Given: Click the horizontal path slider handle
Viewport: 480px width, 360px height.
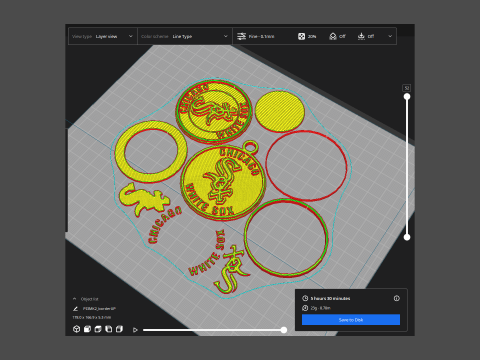Looking at the screenshot, I should [284, 330].
